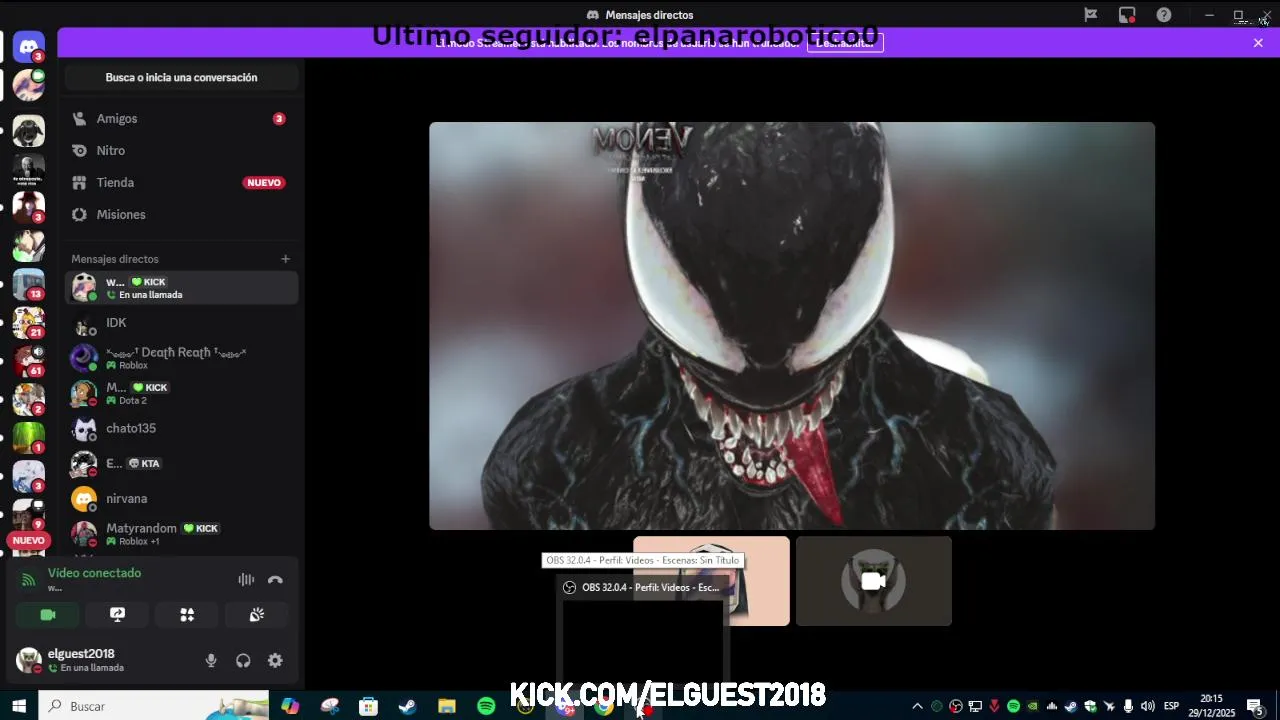The image size is (1280, 720).
Task: Open Spotify from the taskbar
Action: [x=486, y=706]
